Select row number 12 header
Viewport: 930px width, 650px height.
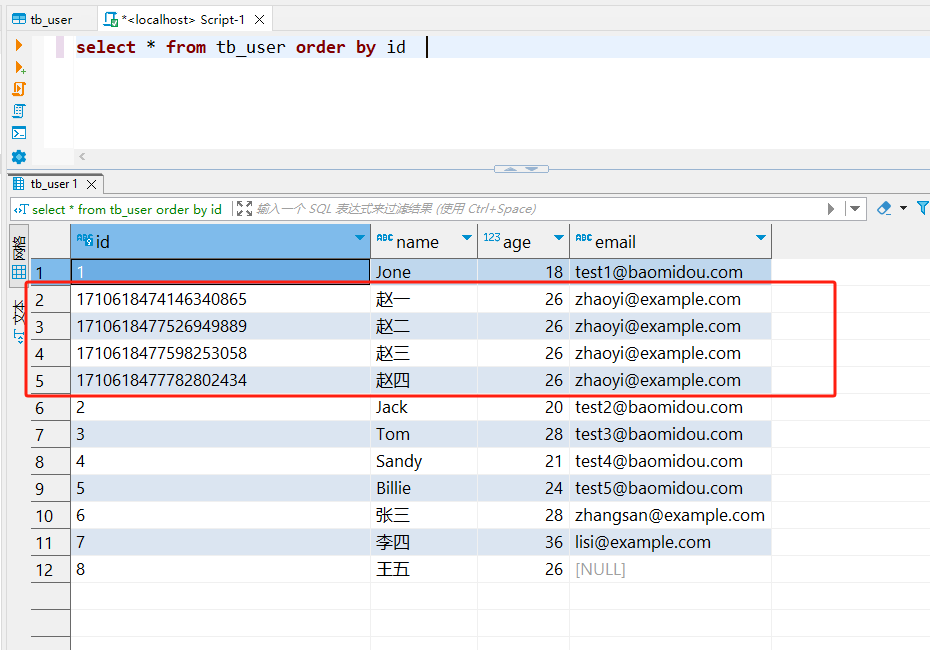click(50, 570)
